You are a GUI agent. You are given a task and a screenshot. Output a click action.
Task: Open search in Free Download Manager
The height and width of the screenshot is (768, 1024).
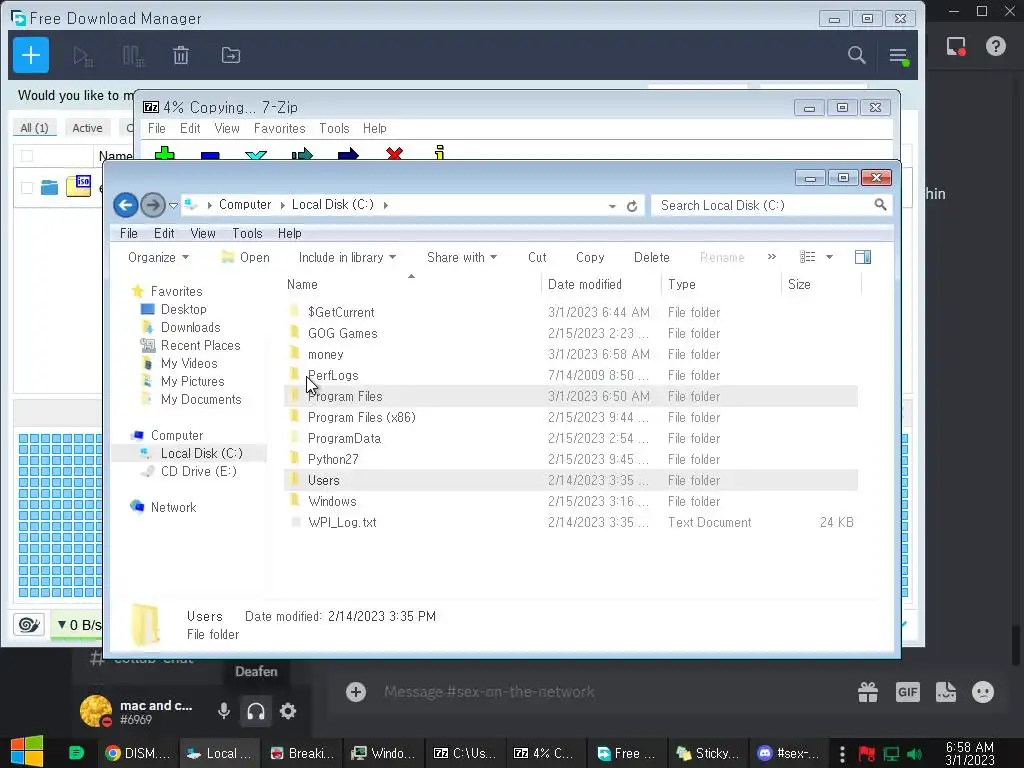click(x=857, y=56)
